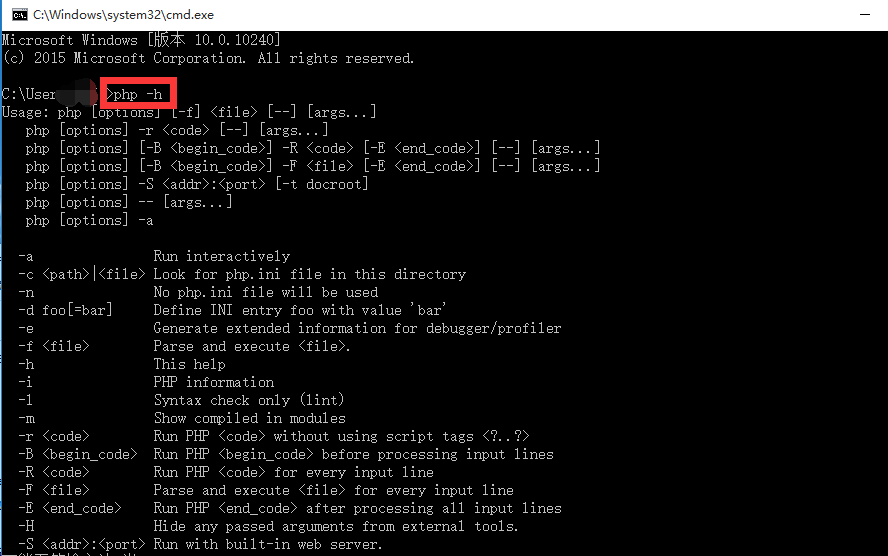
Task: Click the '[-t docroot]' usage text
Action: [x=322, y=185]
